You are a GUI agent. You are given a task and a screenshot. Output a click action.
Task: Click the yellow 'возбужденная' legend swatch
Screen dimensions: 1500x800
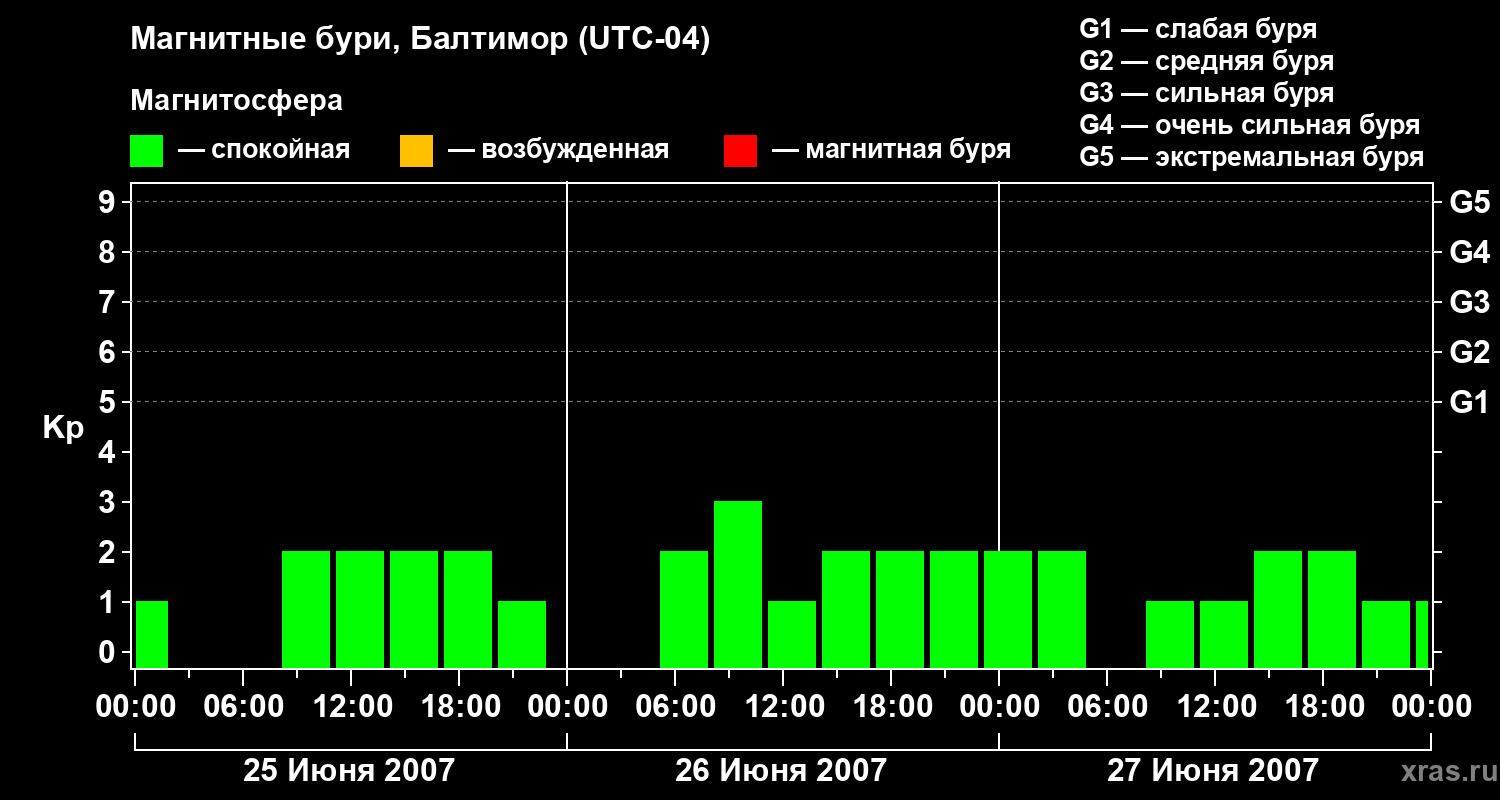click(x=416, y=151)
